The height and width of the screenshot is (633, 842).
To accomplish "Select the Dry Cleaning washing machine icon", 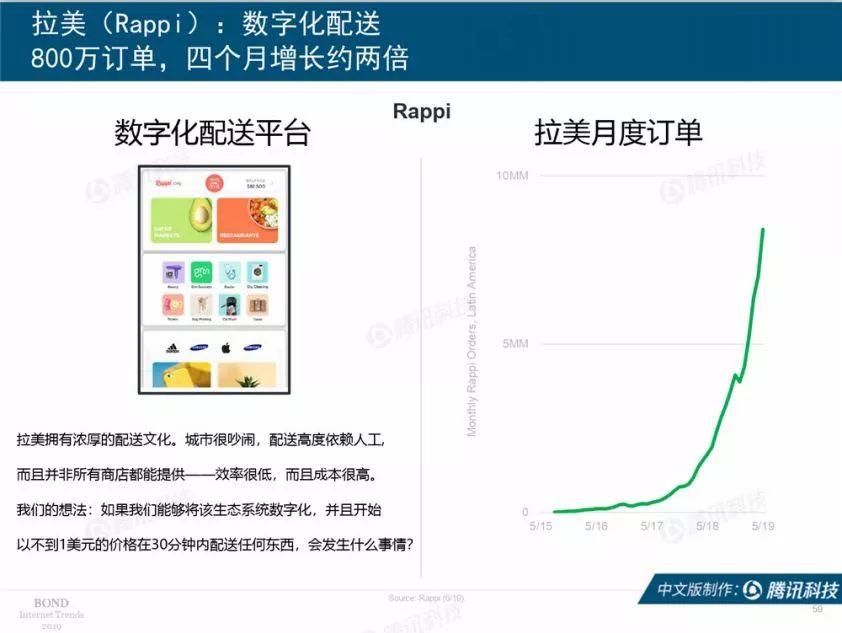I will [x=258, y=273].
